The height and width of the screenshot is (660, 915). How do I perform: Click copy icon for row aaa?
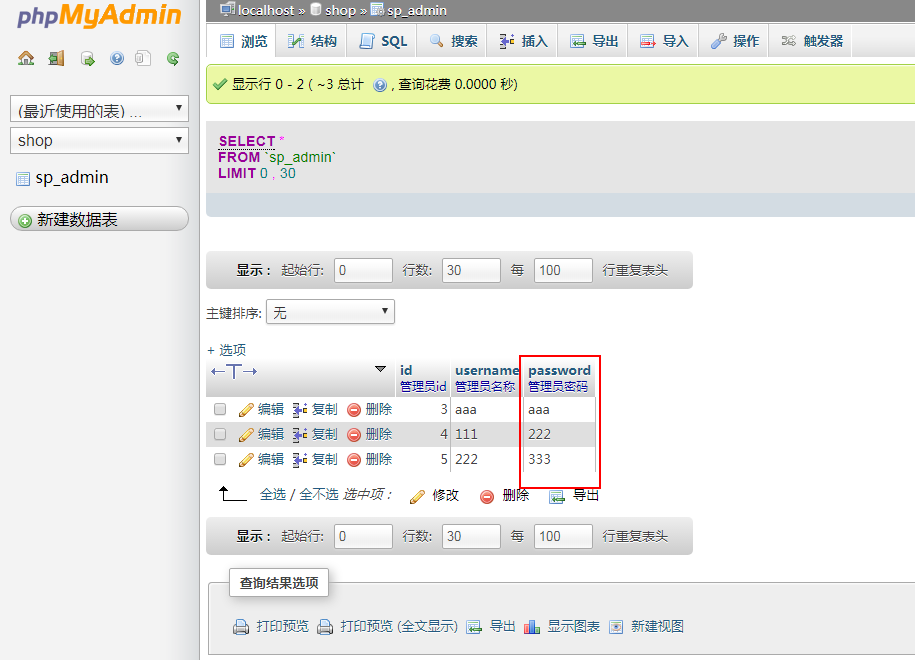click(x=300, y=410)
